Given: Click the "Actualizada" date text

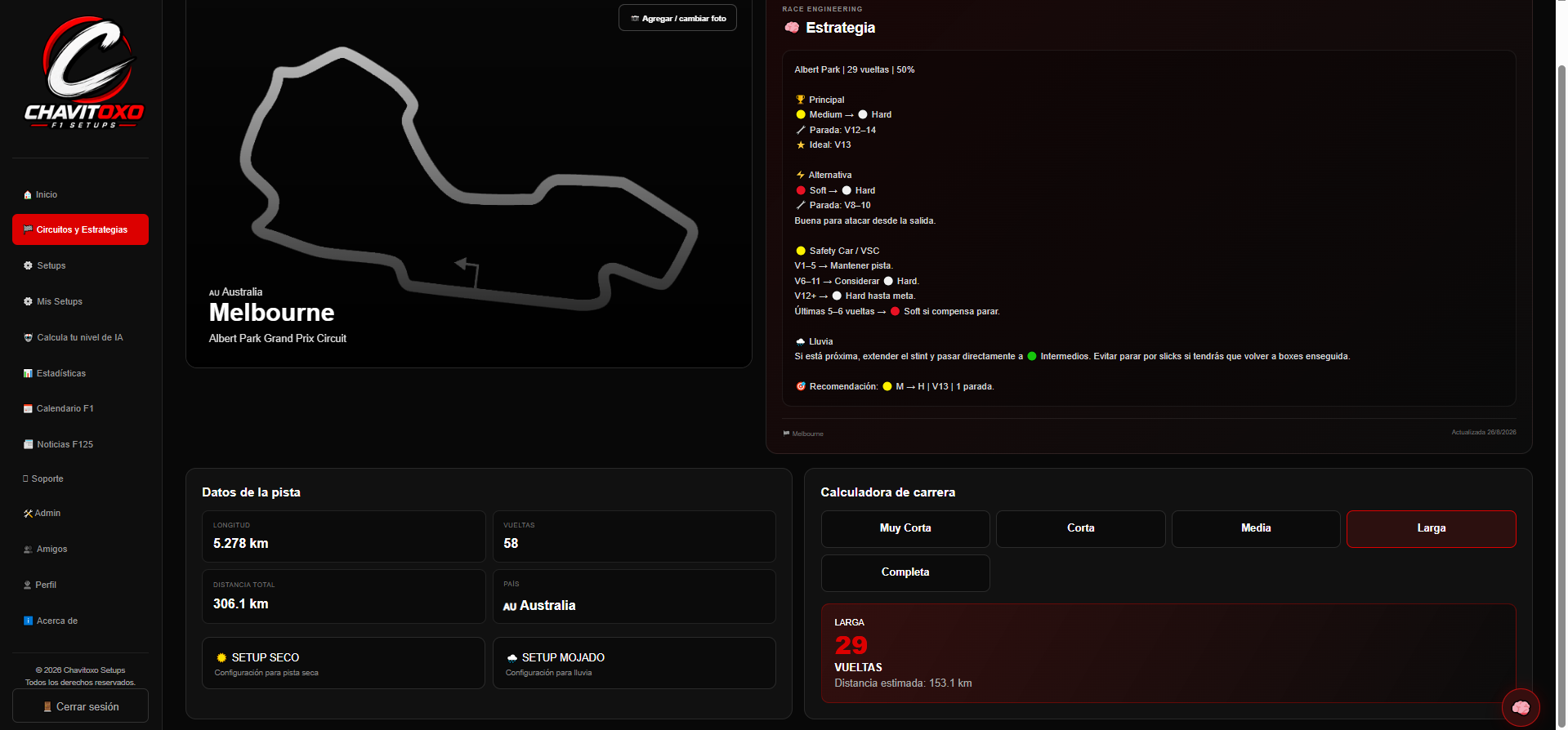Looking at the screenshot, I should coord(1484,433).
